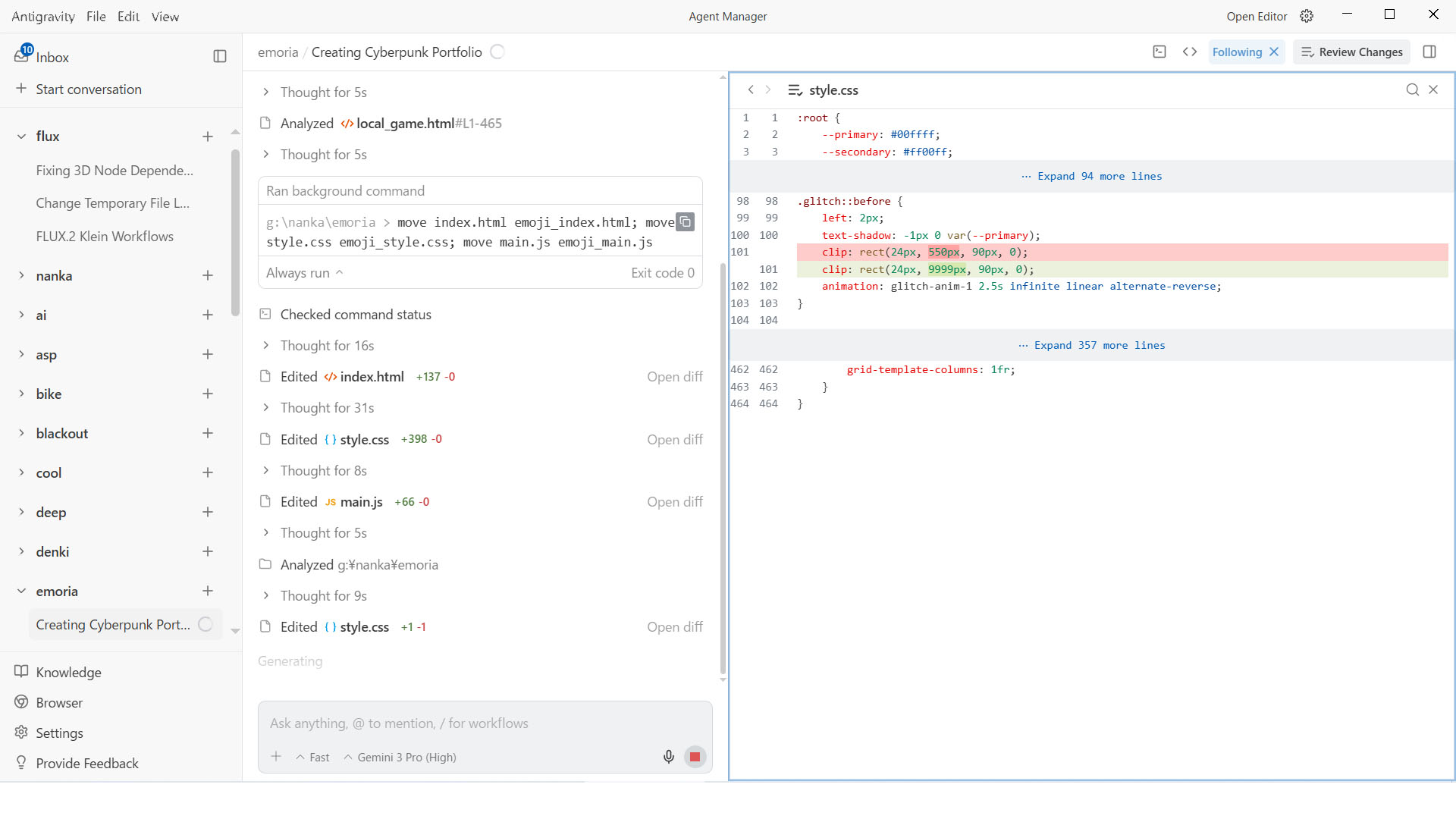Screen dimensions: 1456x819
Task: Open the Browser panel via its globe icon
Action: (x=21, y=702)
